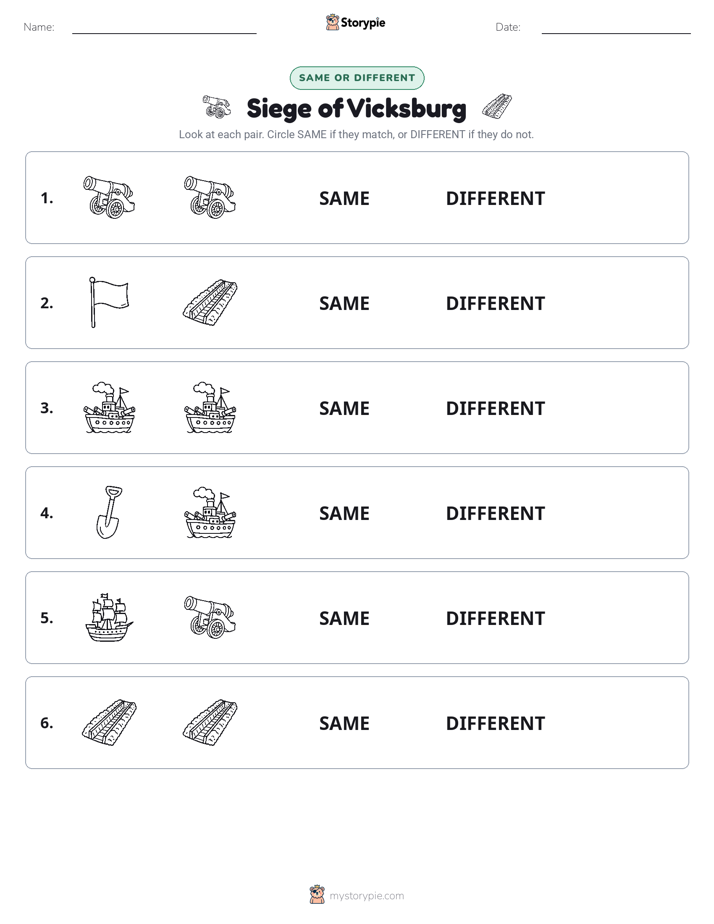Click the Storypie logo at page top
The width and height of the screenshot is (714, 924).
[x=355, y=23]
